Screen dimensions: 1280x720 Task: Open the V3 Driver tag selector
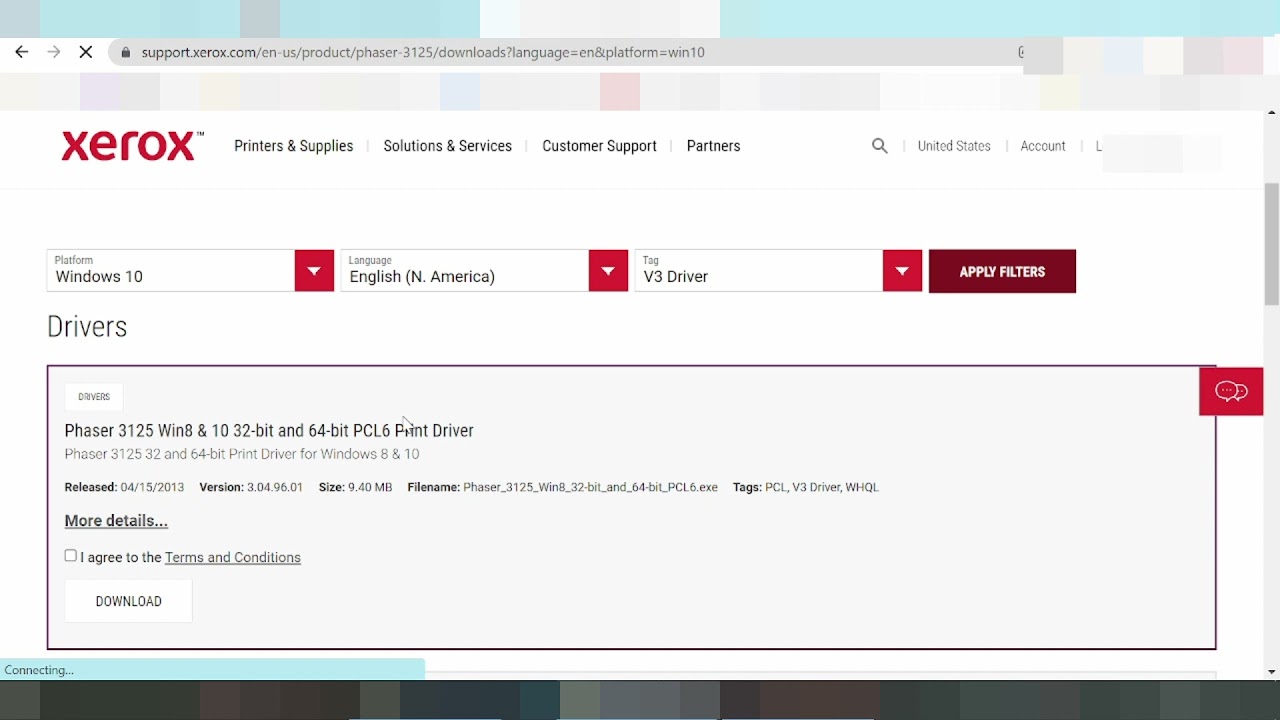click(778, 271)
